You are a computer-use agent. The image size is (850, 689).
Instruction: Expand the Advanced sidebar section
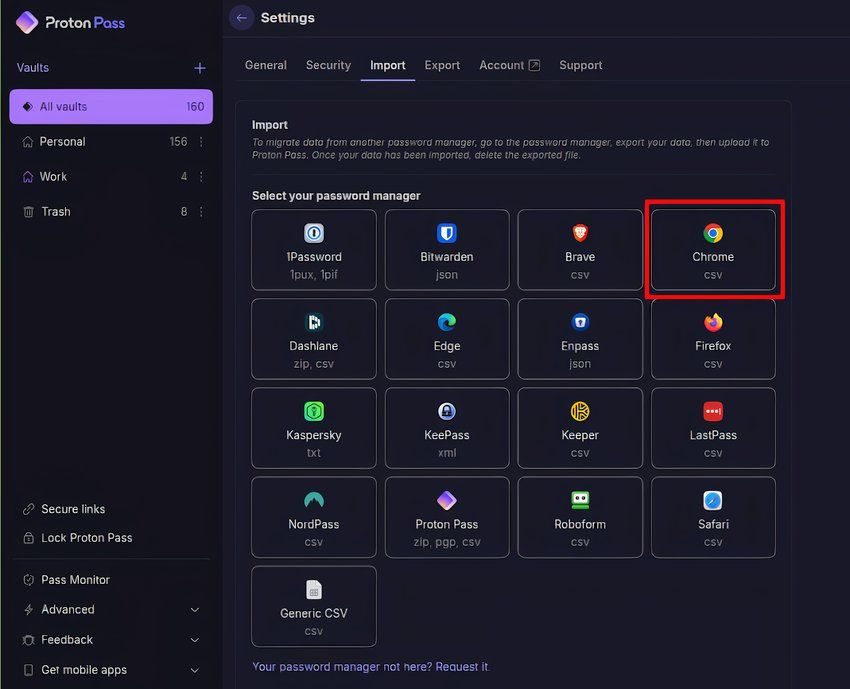(x=67, y=609)
